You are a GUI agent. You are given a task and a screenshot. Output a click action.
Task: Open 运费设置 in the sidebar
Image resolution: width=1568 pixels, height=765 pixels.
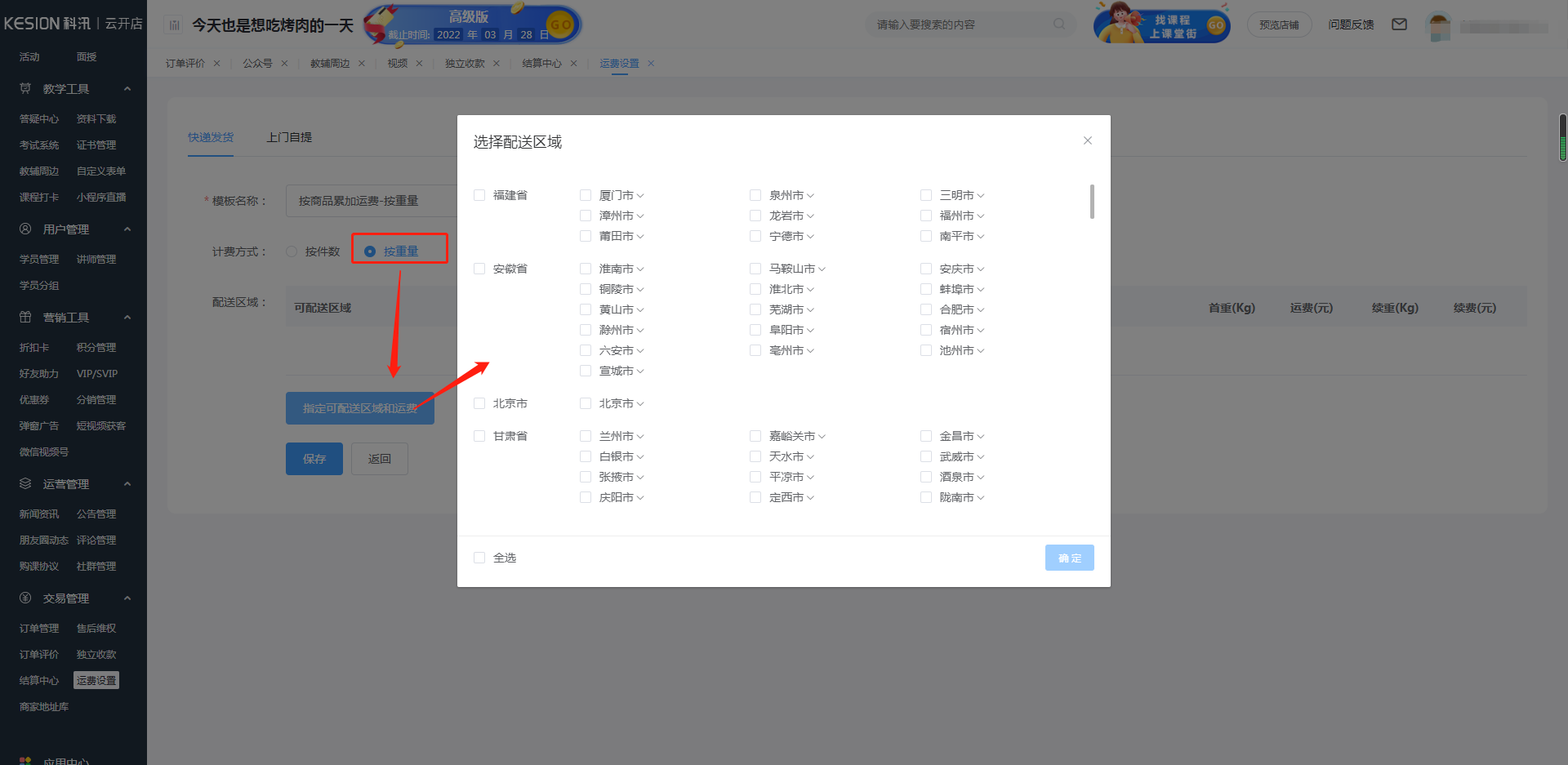coord(96,680)
